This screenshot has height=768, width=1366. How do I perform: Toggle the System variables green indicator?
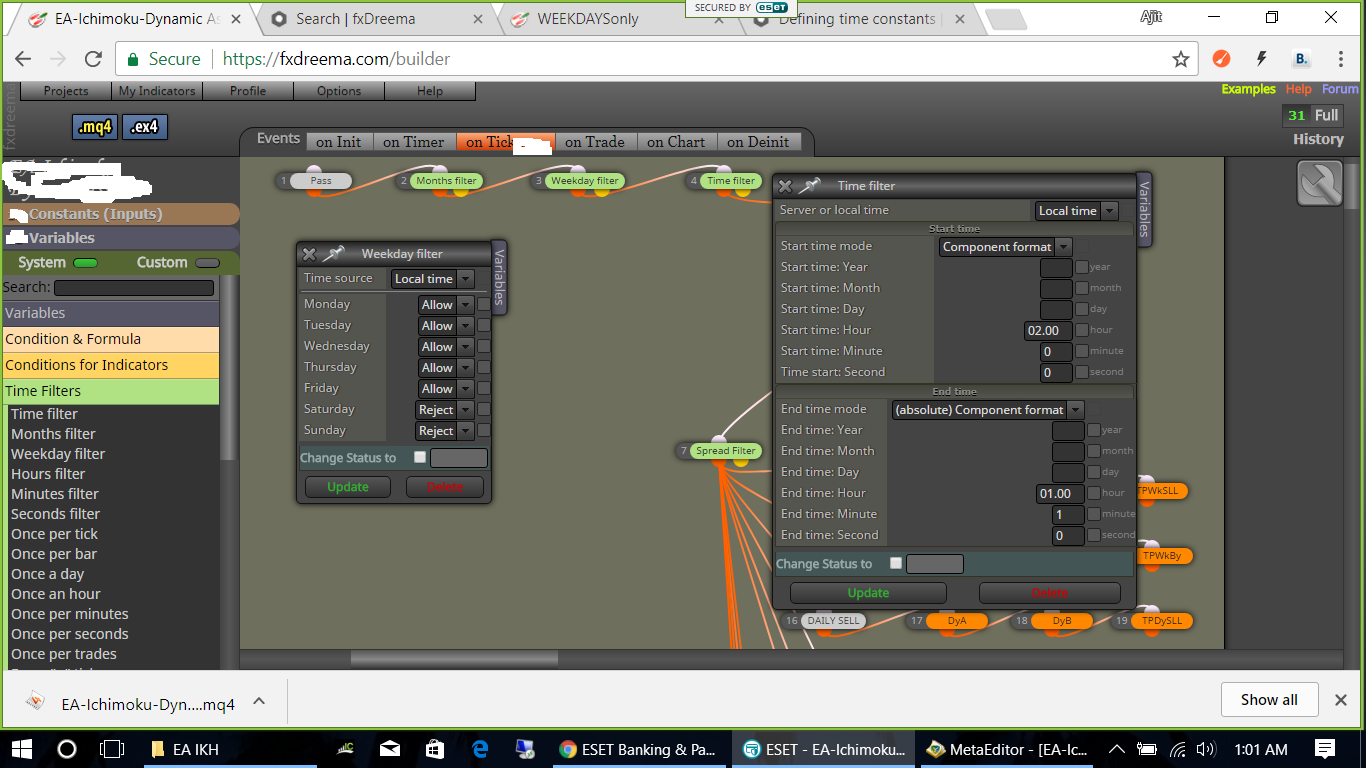point(85,263)
